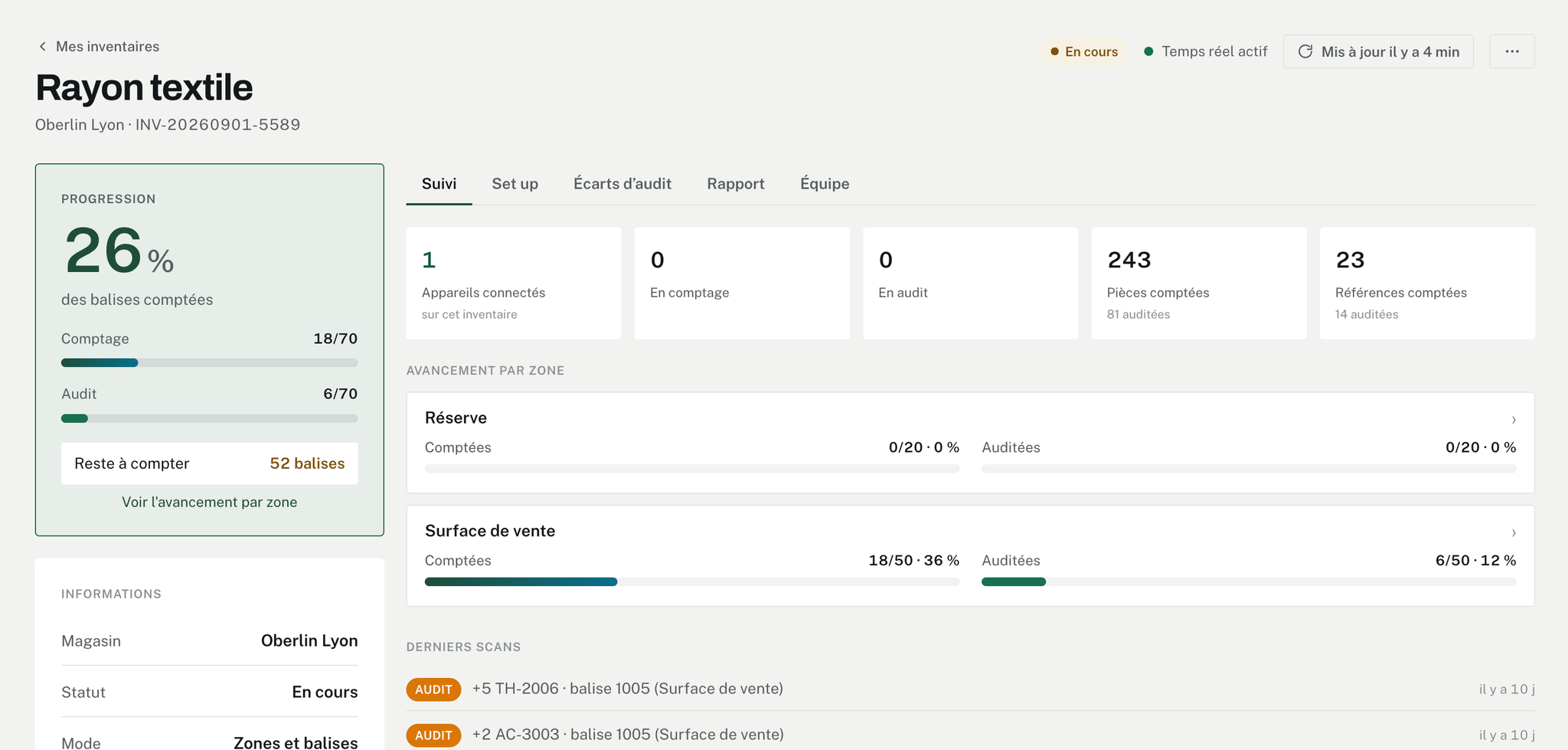Screen dimensions: 1568x750
Task: Switch to the Rapport tab
Action: point(736,184)
